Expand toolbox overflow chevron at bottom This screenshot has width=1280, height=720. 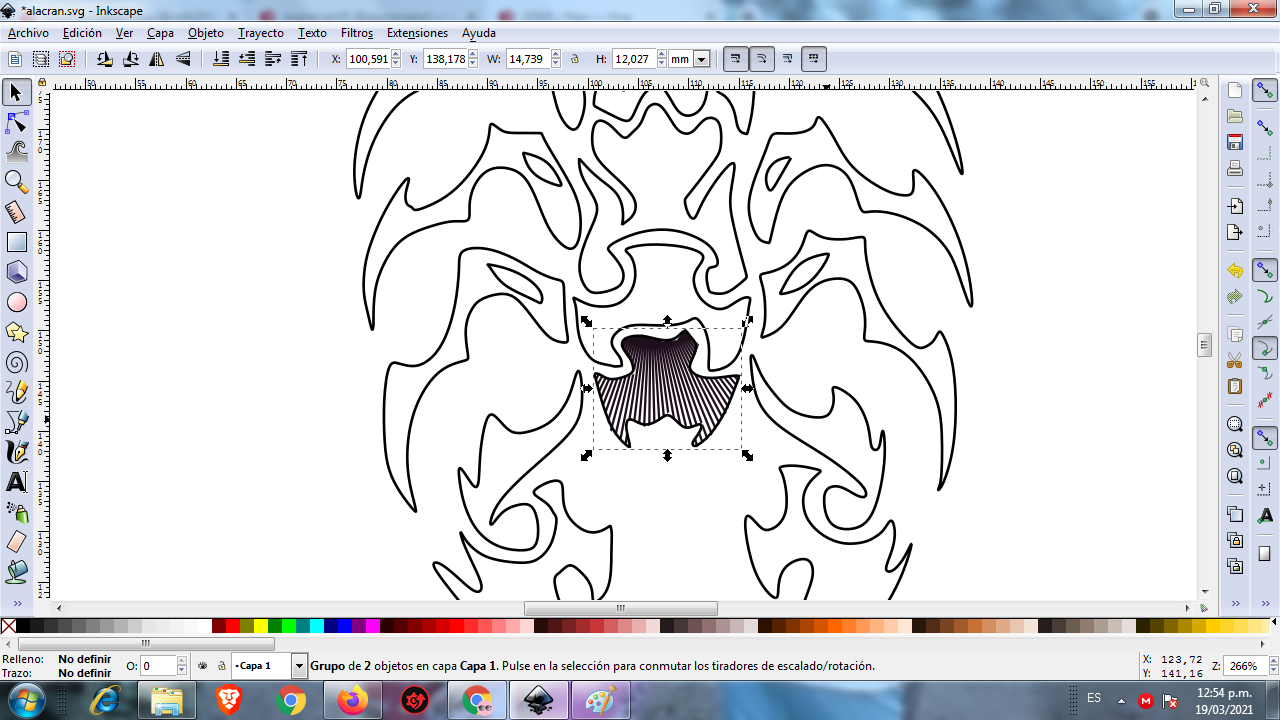[x=16, y=603]
